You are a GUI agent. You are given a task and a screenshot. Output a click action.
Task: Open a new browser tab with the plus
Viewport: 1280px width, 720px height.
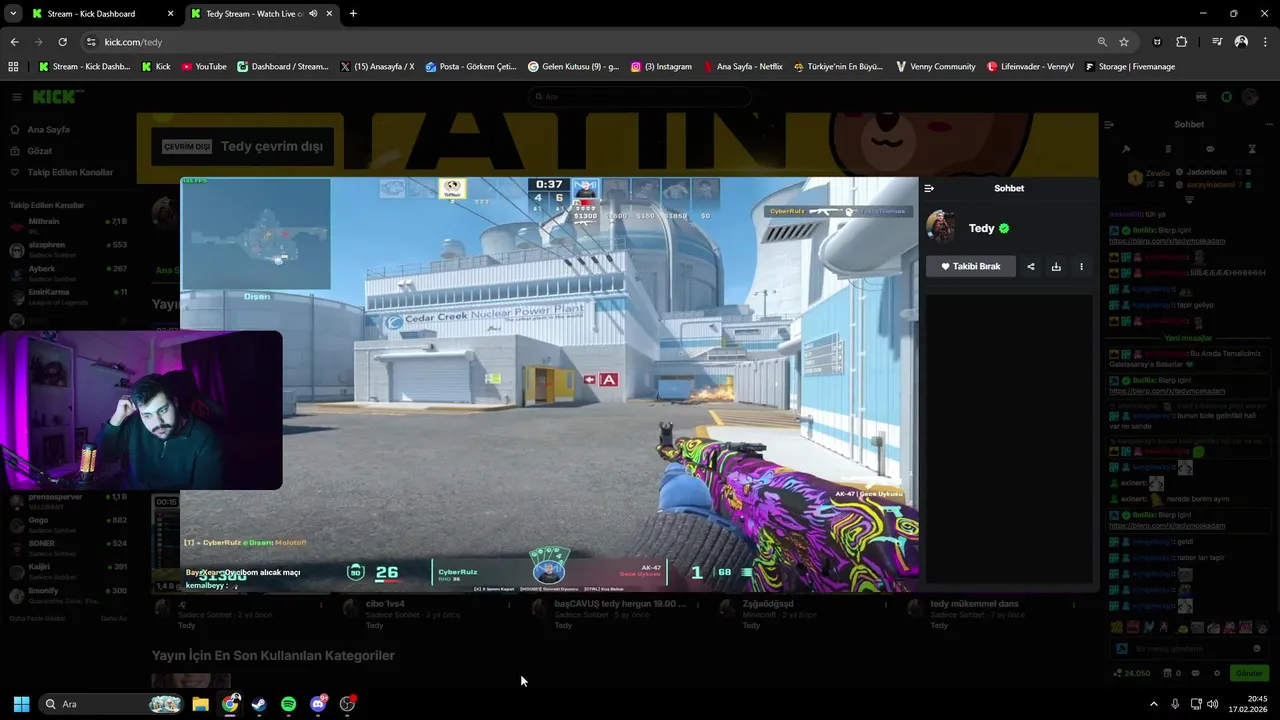pos(353,14)
